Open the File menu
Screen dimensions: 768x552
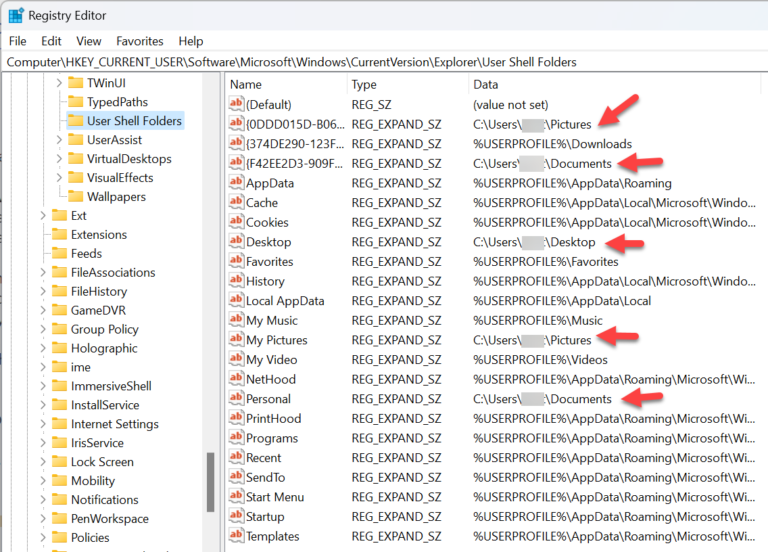click(18, 41)
